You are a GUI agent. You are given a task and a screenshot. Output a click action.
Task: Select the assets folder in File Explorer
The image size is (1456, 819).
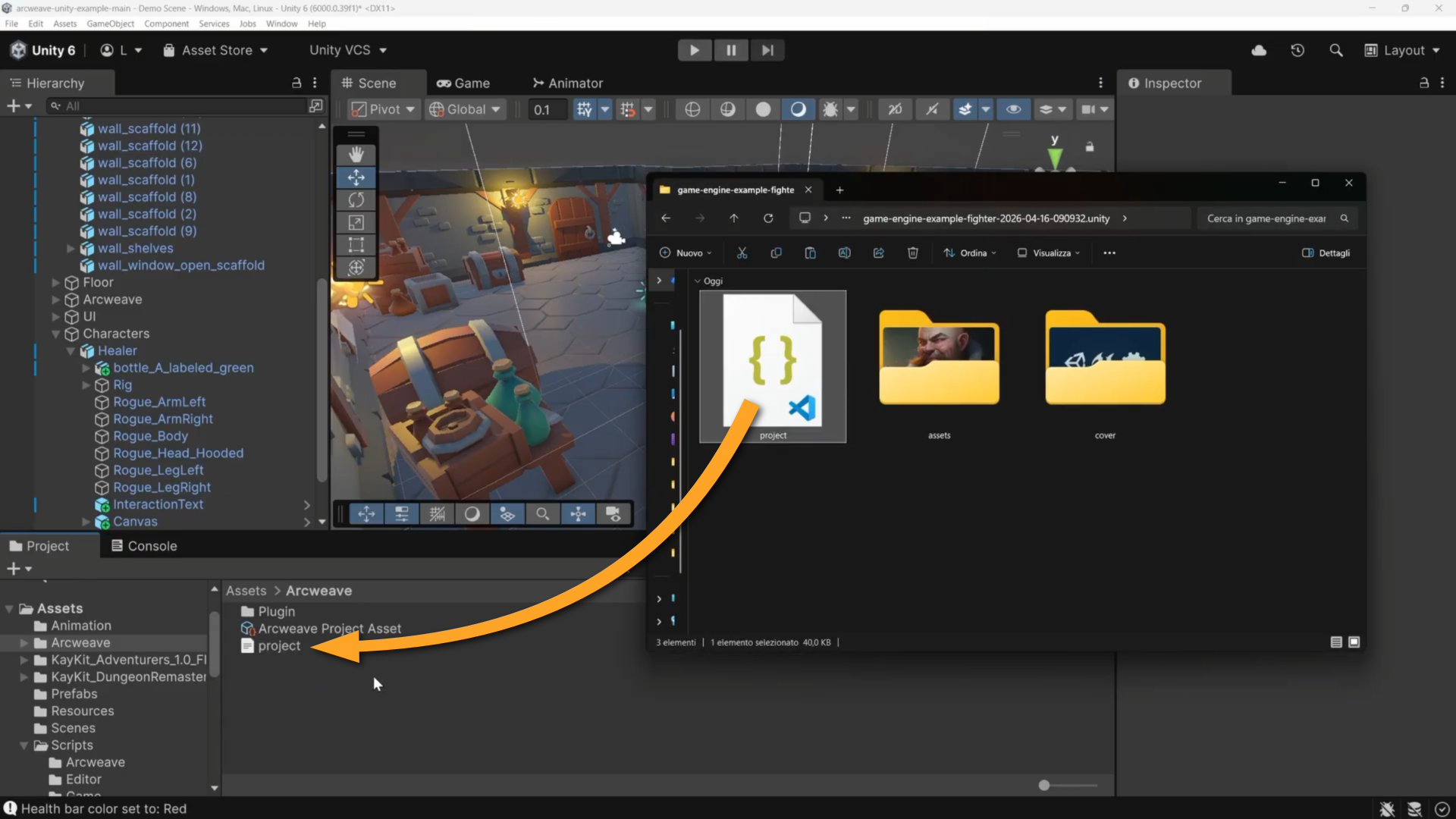coord(939,368)
